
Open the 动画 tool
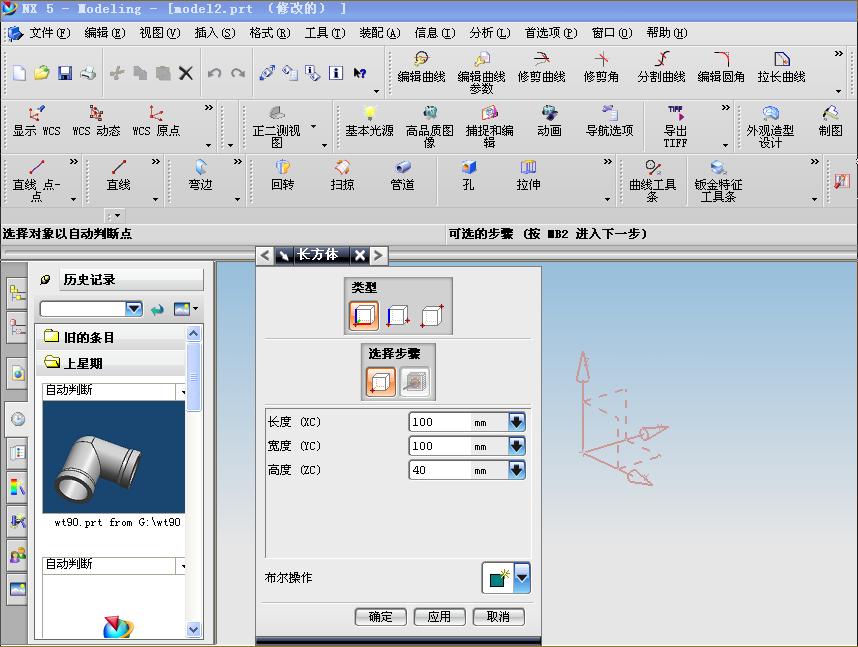tap(549, 121)
